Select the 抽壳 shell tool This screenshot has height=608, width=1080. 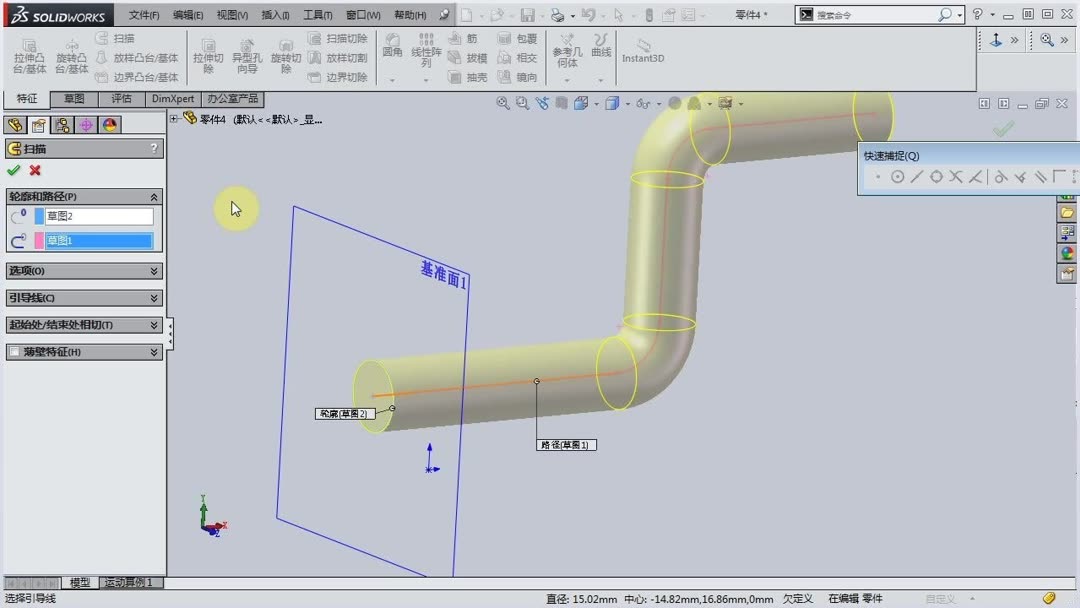pos(472,77)
